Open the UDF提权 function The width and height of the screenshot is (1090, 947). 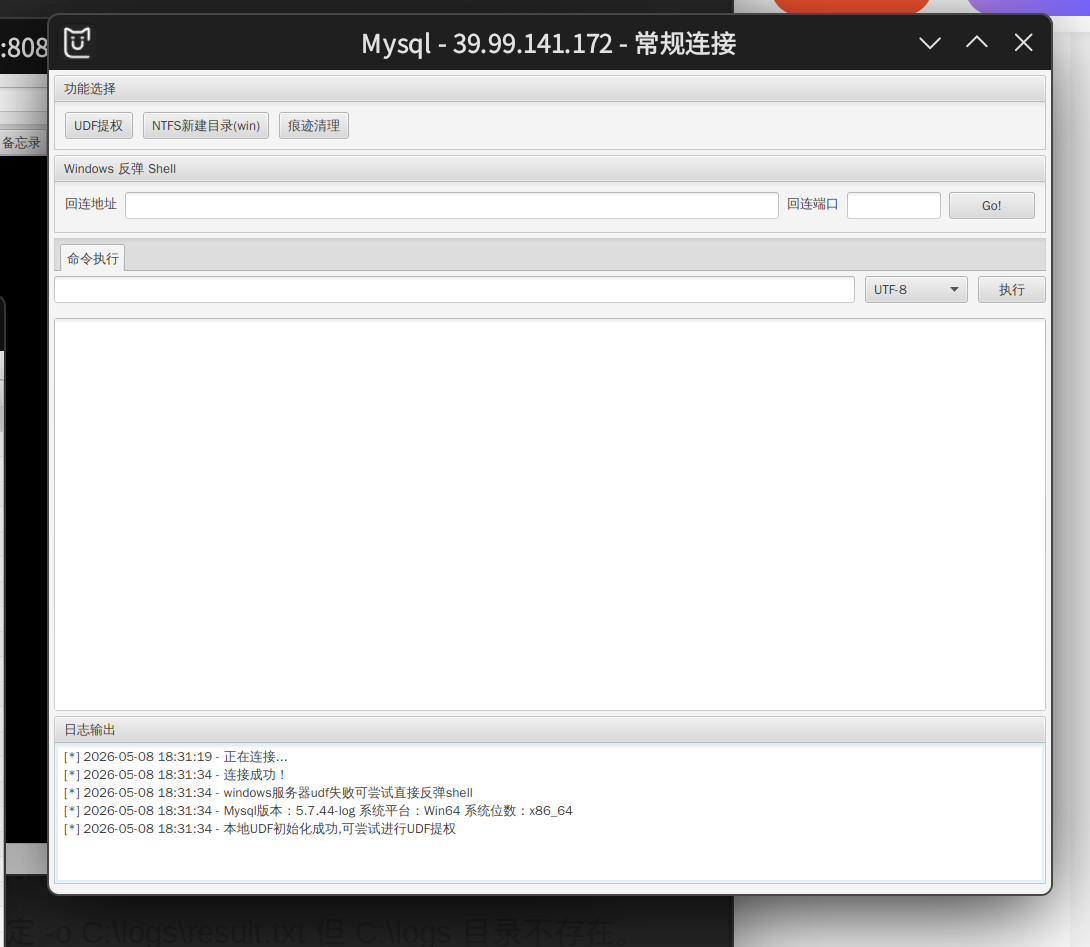click(99, 126)
